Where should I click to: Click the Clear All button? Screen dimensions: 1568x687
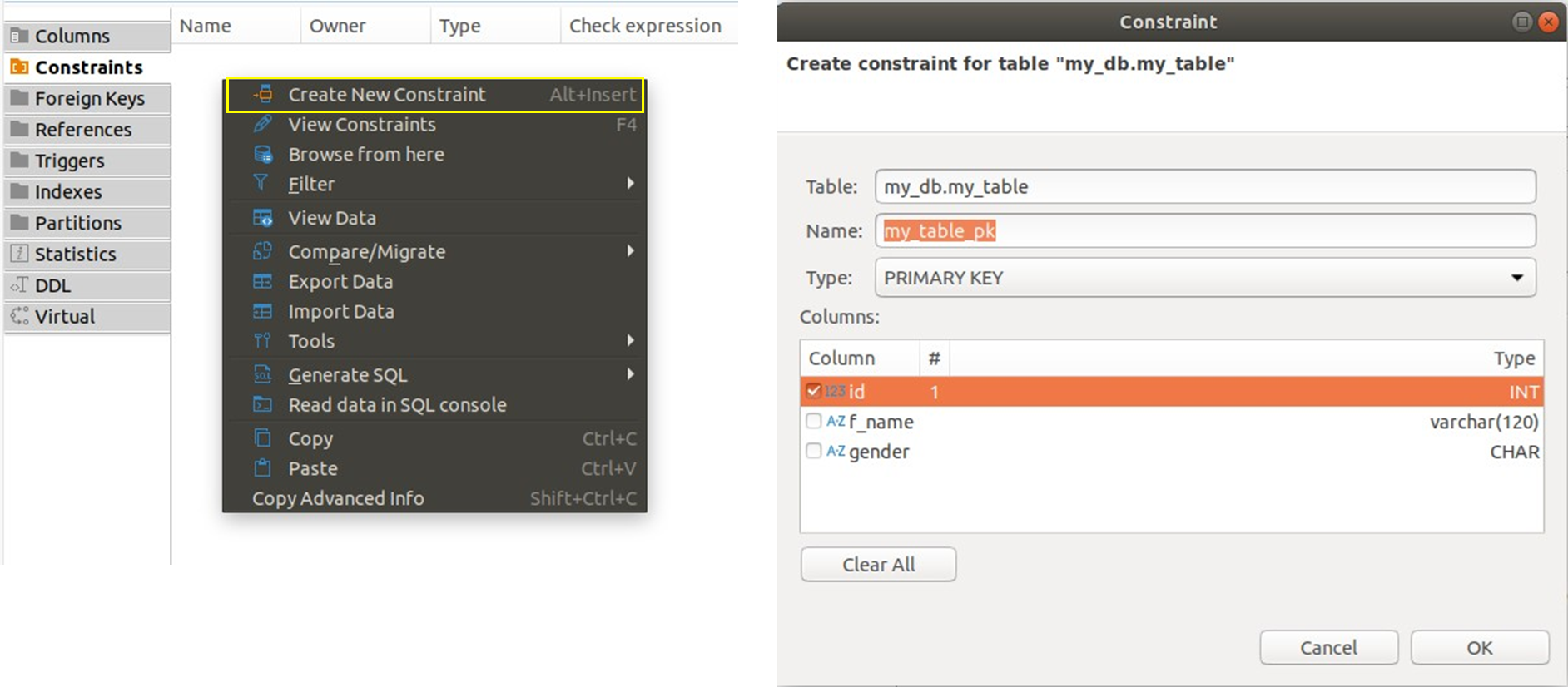tap(878, 565)
